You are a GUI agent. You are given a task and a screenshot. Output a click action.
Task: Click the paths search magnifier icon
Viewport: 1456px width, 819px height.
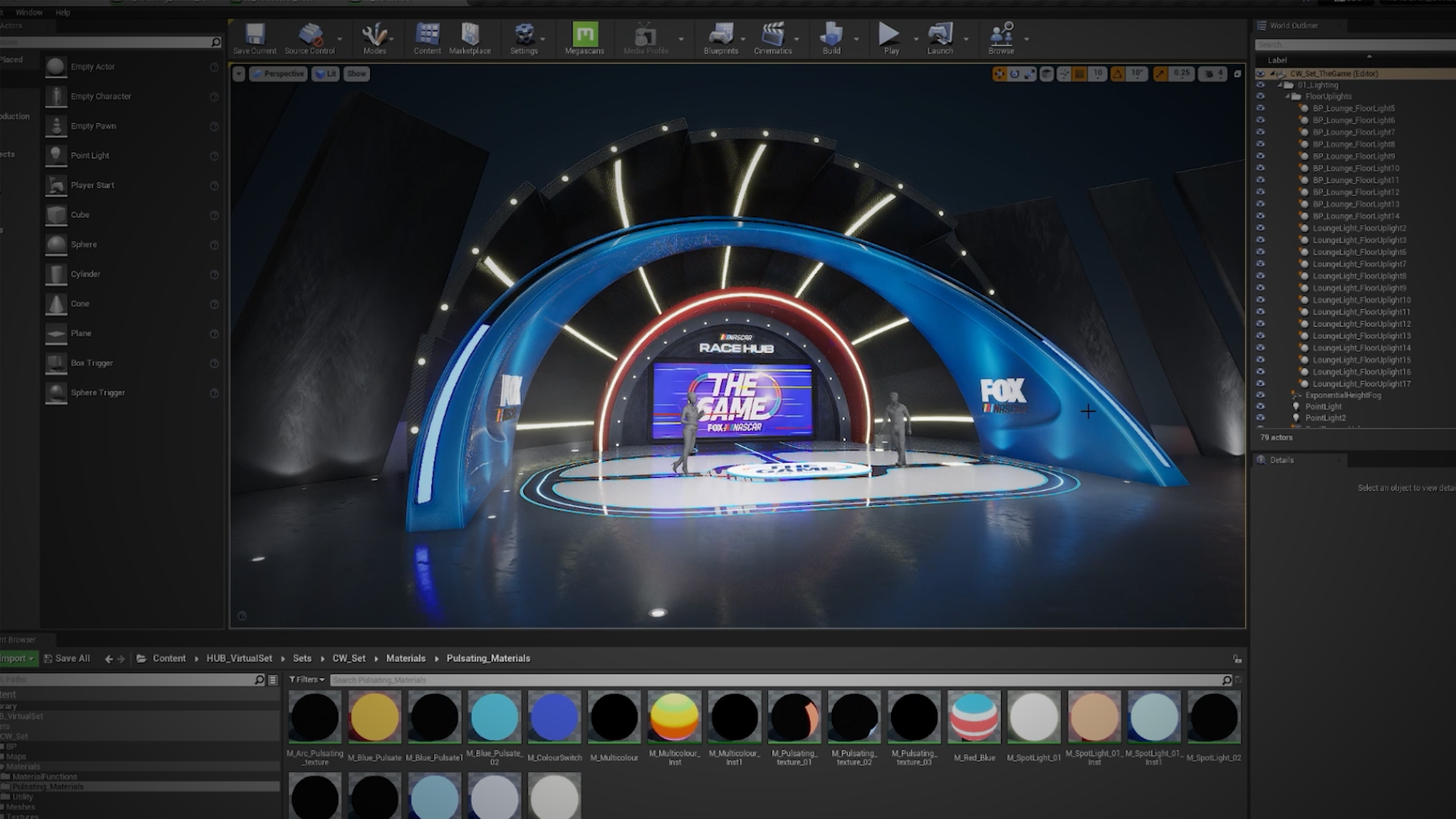click(x=259, y=680)
